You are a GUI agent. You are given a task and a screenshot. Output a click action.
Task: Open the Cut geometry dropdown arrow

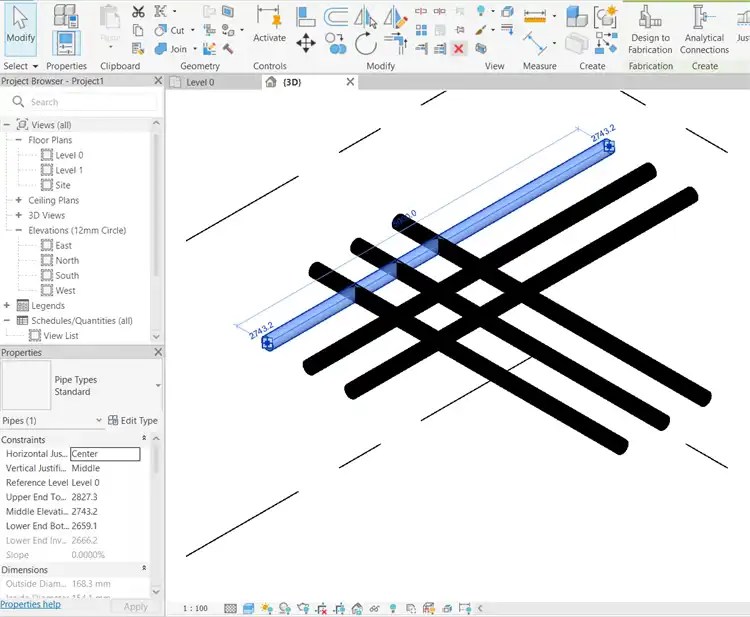(x=193, y=30)
